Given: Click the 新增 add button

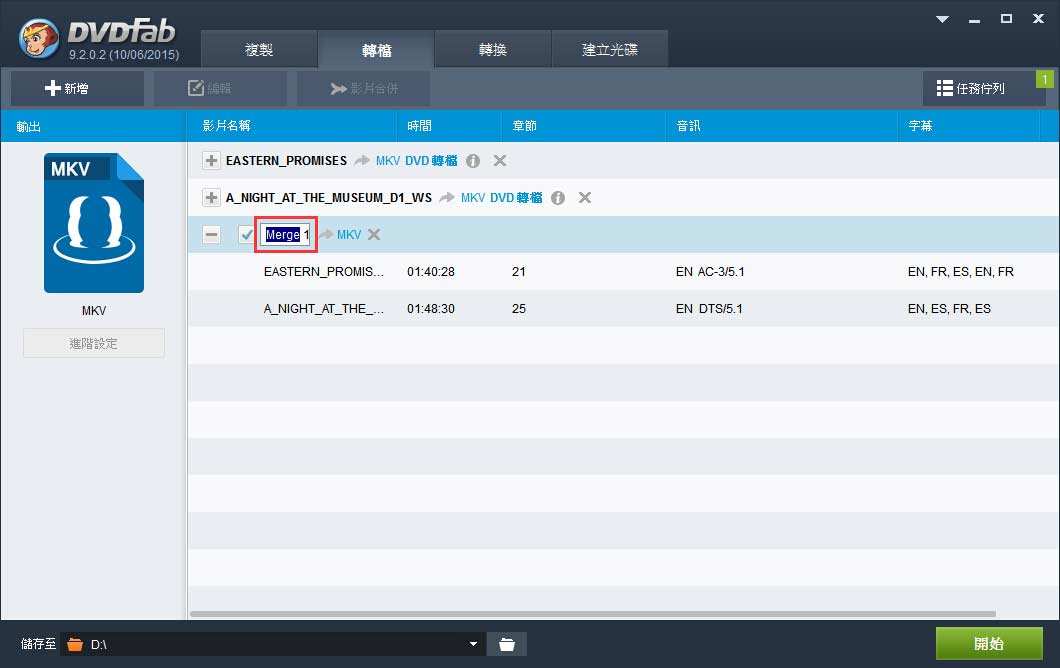Looking at the screenshot, I should (77, 89).
